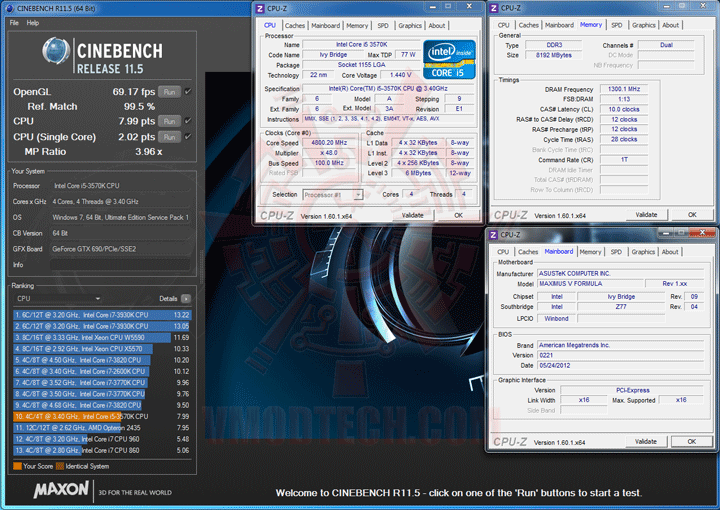Select SPD tab in Memory window
The image size is (720, 510).
tap(617, 25)
